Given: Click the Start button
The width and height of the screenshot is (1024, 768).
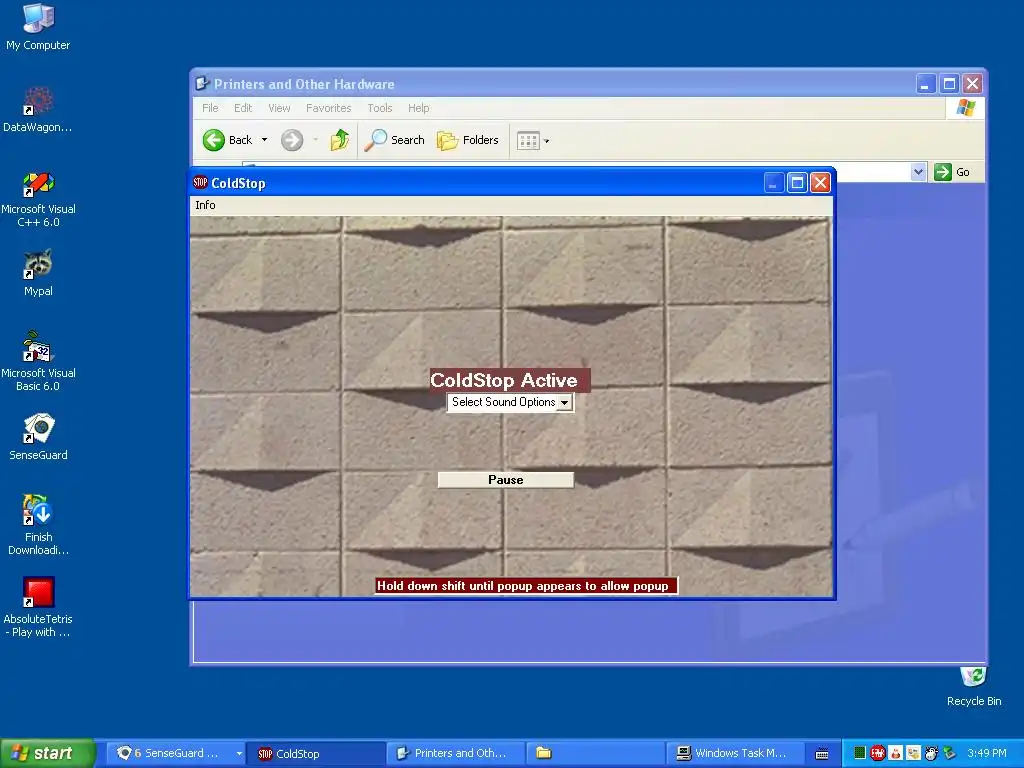Looking at the screenshot, I should coord(47,753).
